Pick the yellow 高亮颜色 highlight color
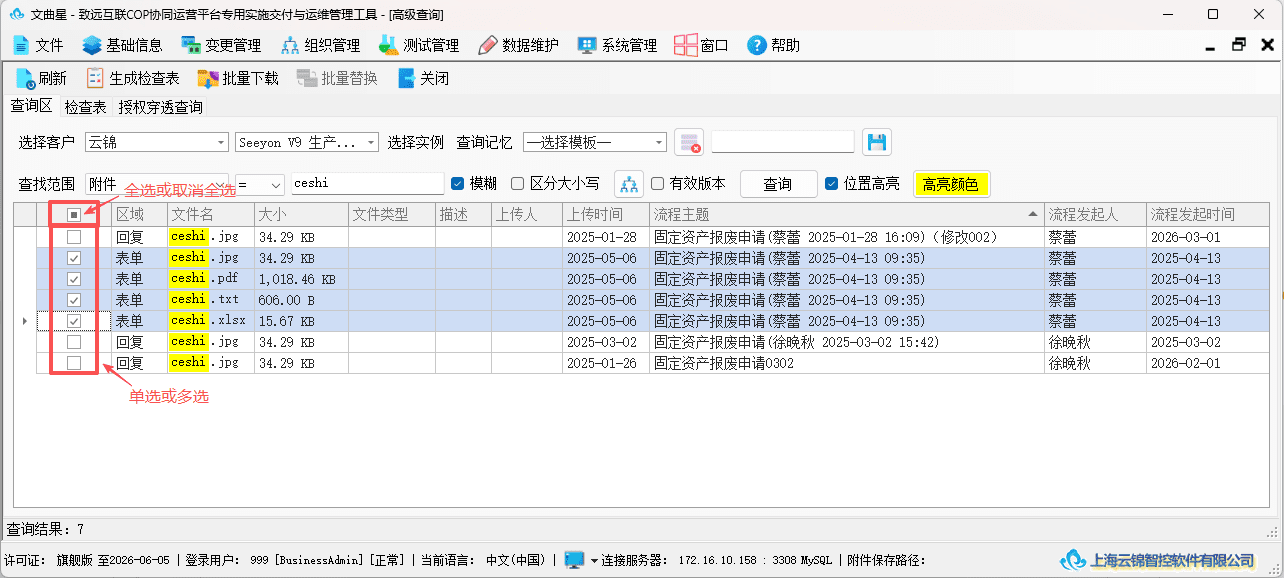 point(951,184)
